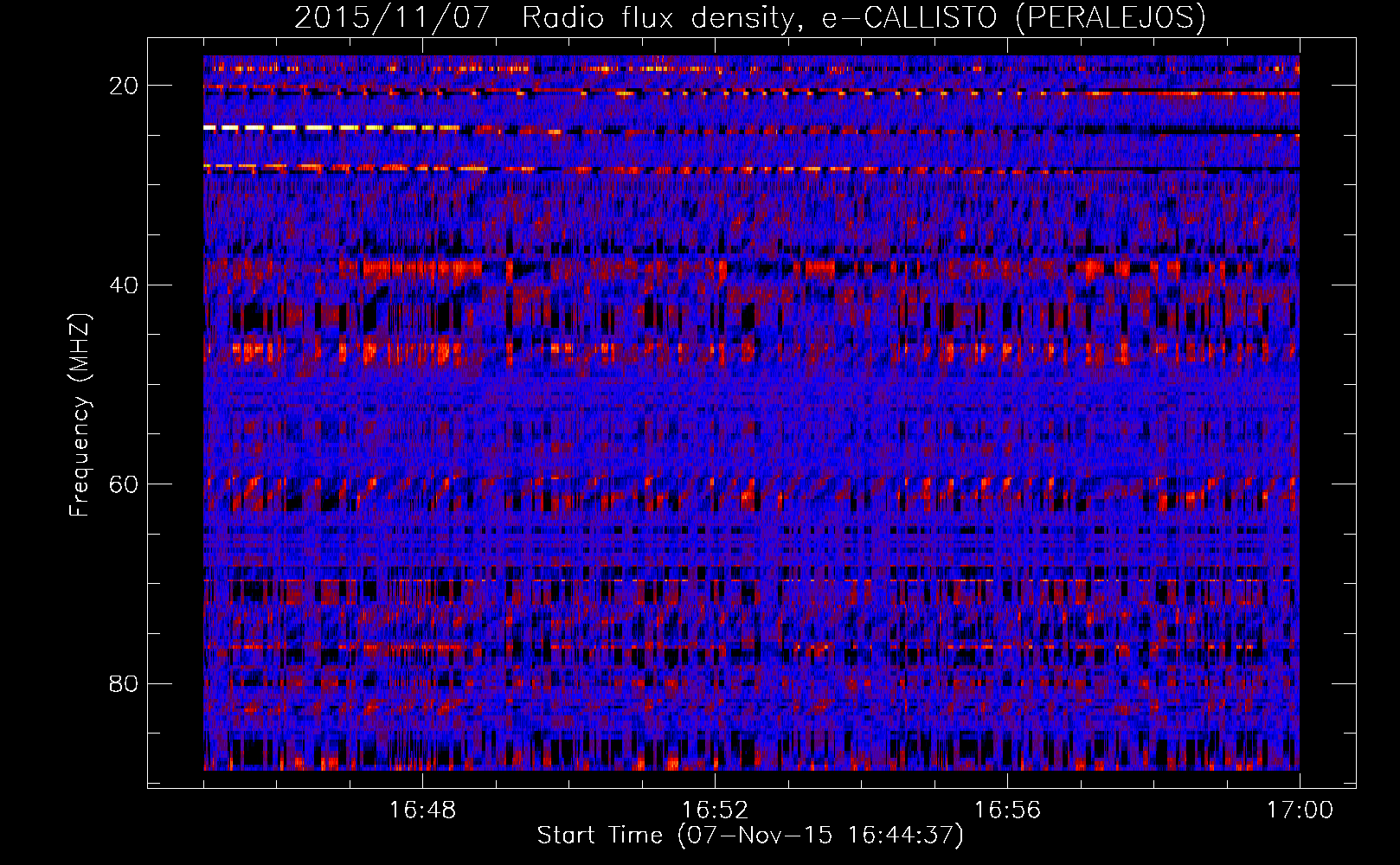Click the 16:52 time tick label
Screen dimensions: 1400x865
click(x=715, y=811)
